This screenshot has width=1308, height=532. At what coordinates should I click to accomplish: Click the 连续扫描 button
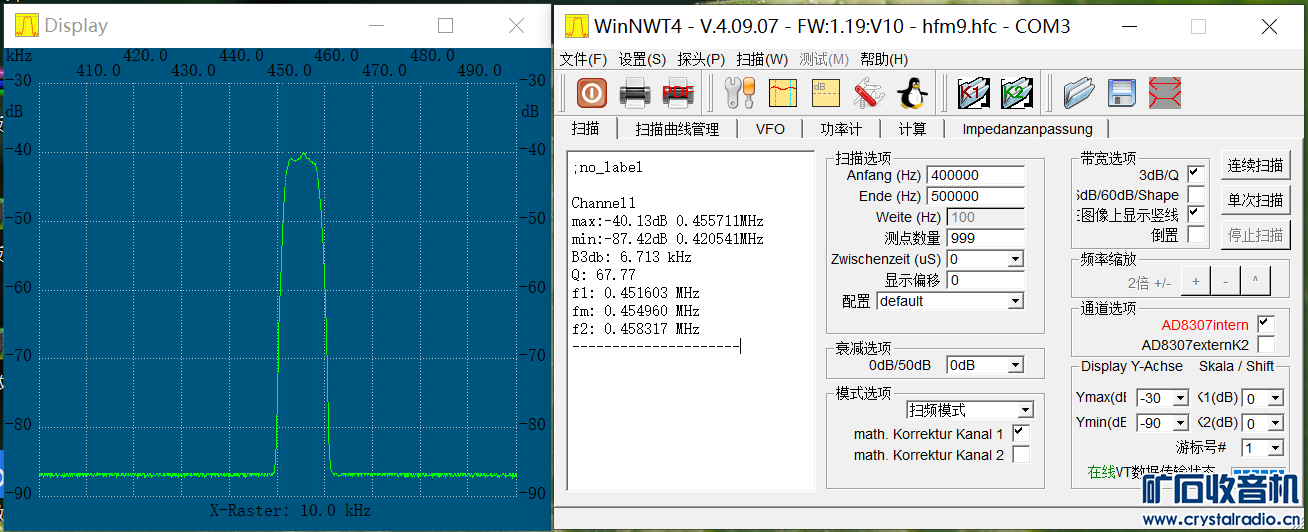click(x=1255, y=165)
